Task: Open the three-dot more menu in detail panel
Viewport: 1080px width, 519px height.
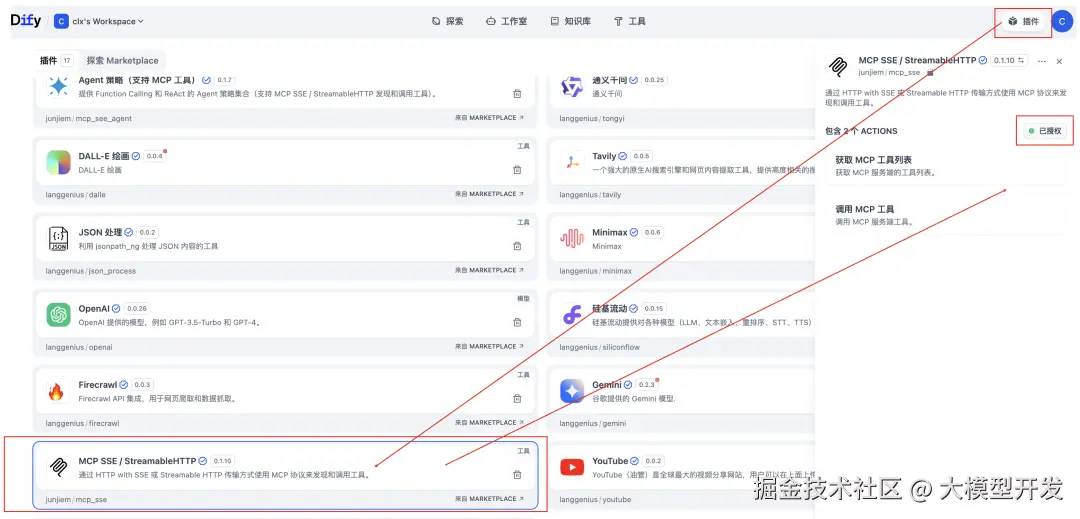Action: click(x=1041, y=61)
